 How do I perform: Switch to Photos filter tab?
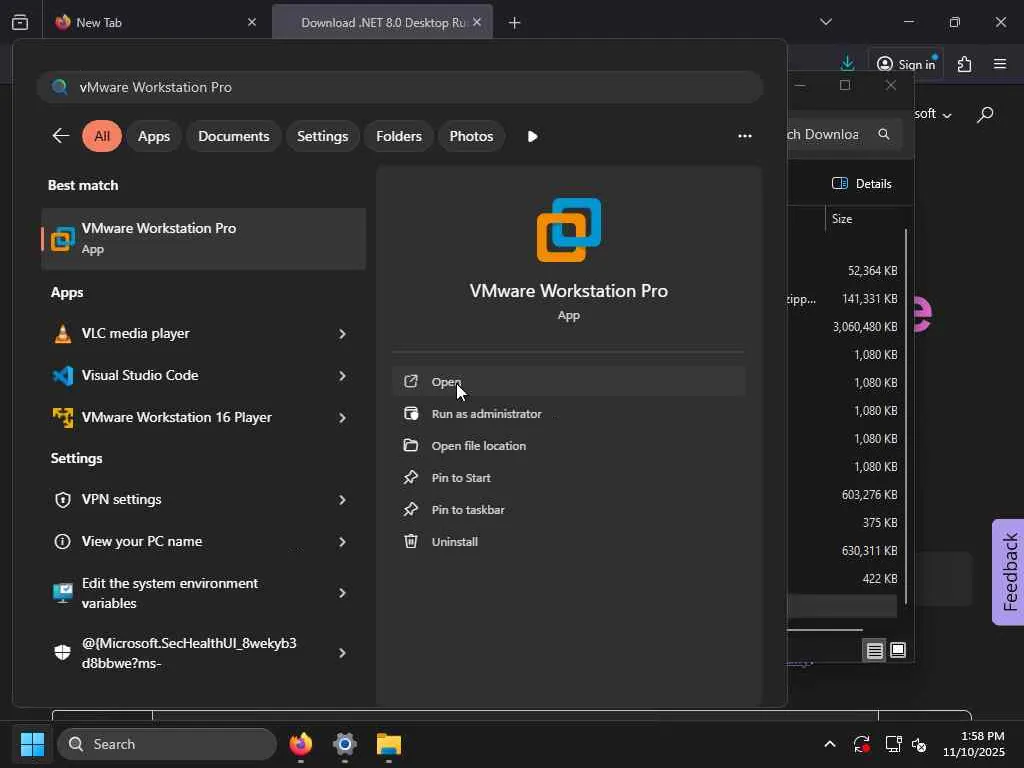point(472,136)
